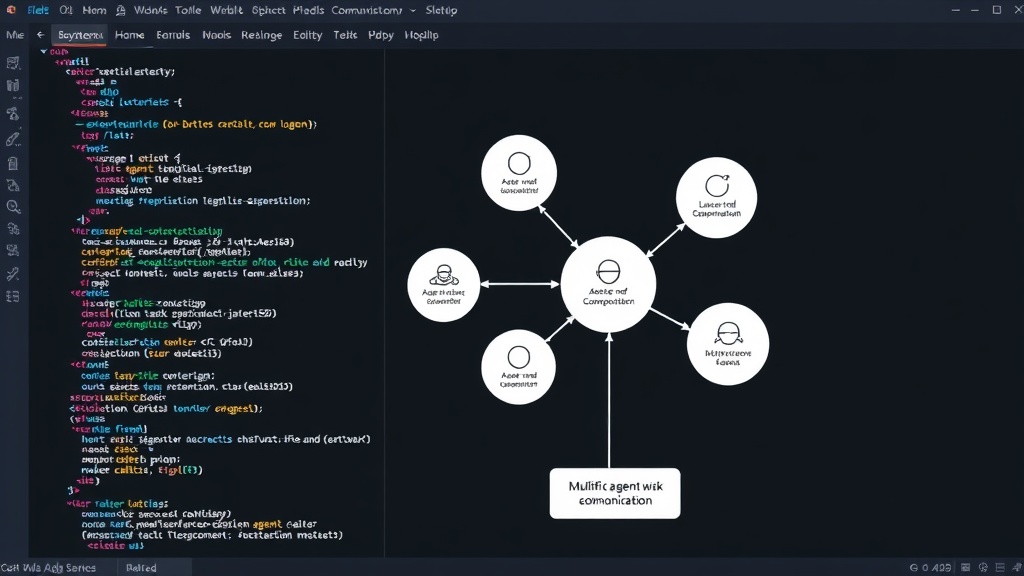This screenshot has width=1024, height=576.
Task: Click the keyboard layout icon in the status bar
Action: [965, 568]
